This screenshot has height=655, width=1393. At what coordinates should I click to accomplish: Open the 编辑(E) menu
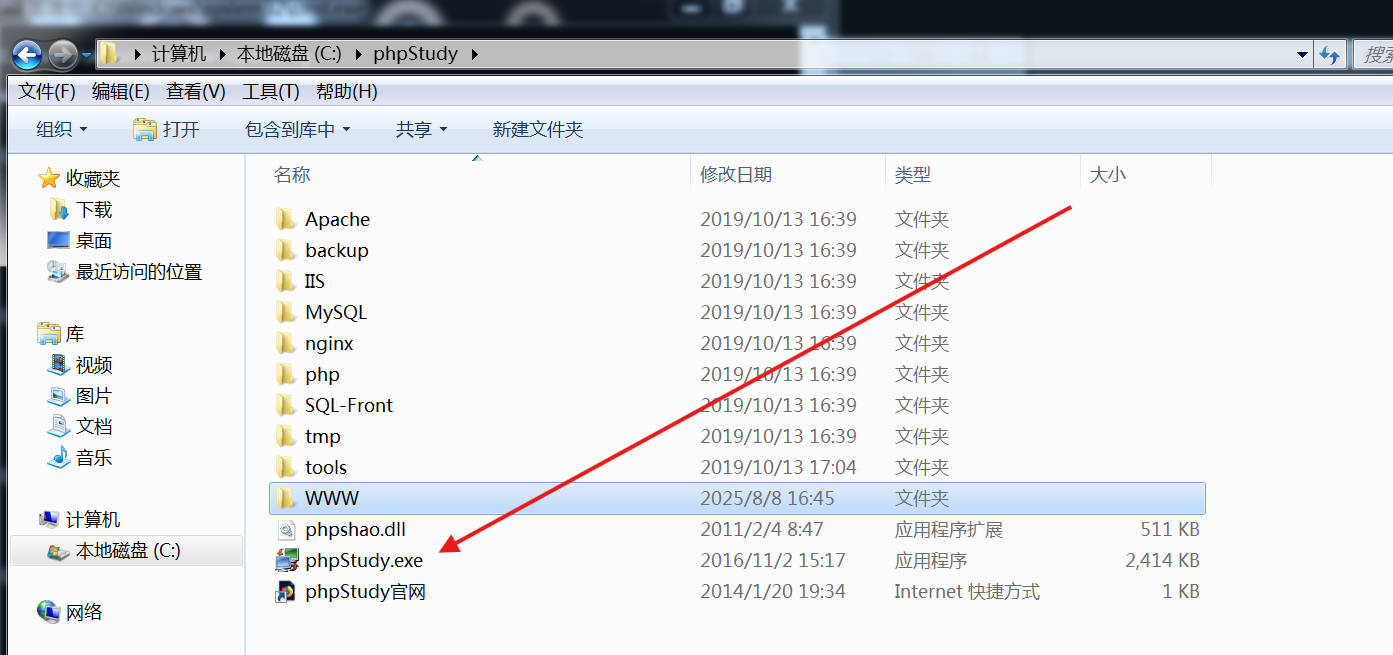[121, 92]
